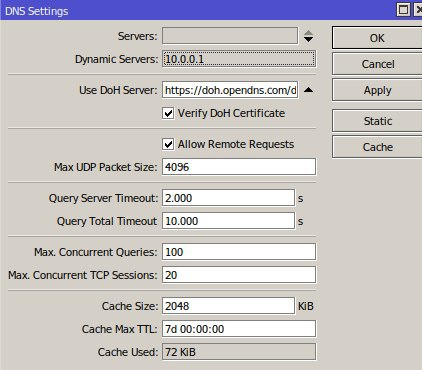Click the Use DoH Server URL field
422x370 pixels.
(230, 90)
